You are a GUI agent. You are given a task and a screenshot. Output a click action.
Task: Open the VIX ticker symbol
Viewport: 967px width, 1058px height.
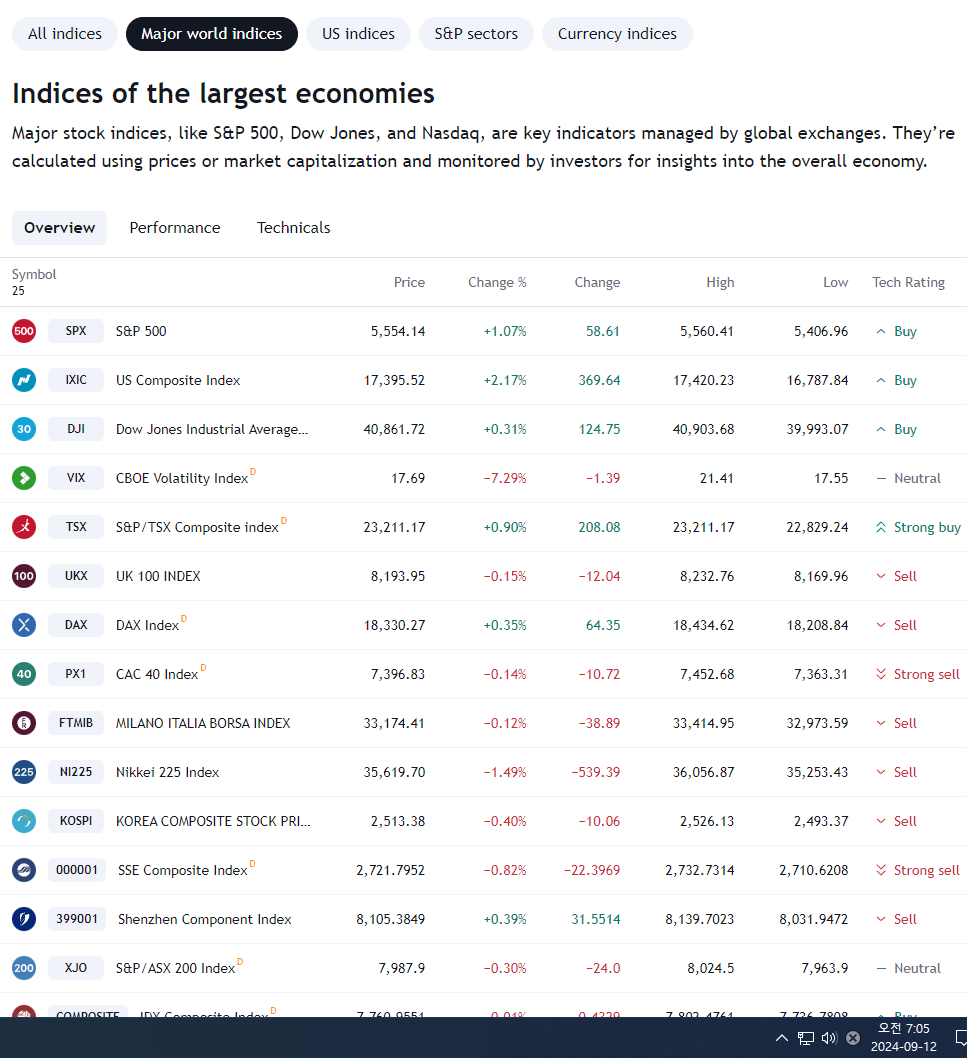point(76,478)
